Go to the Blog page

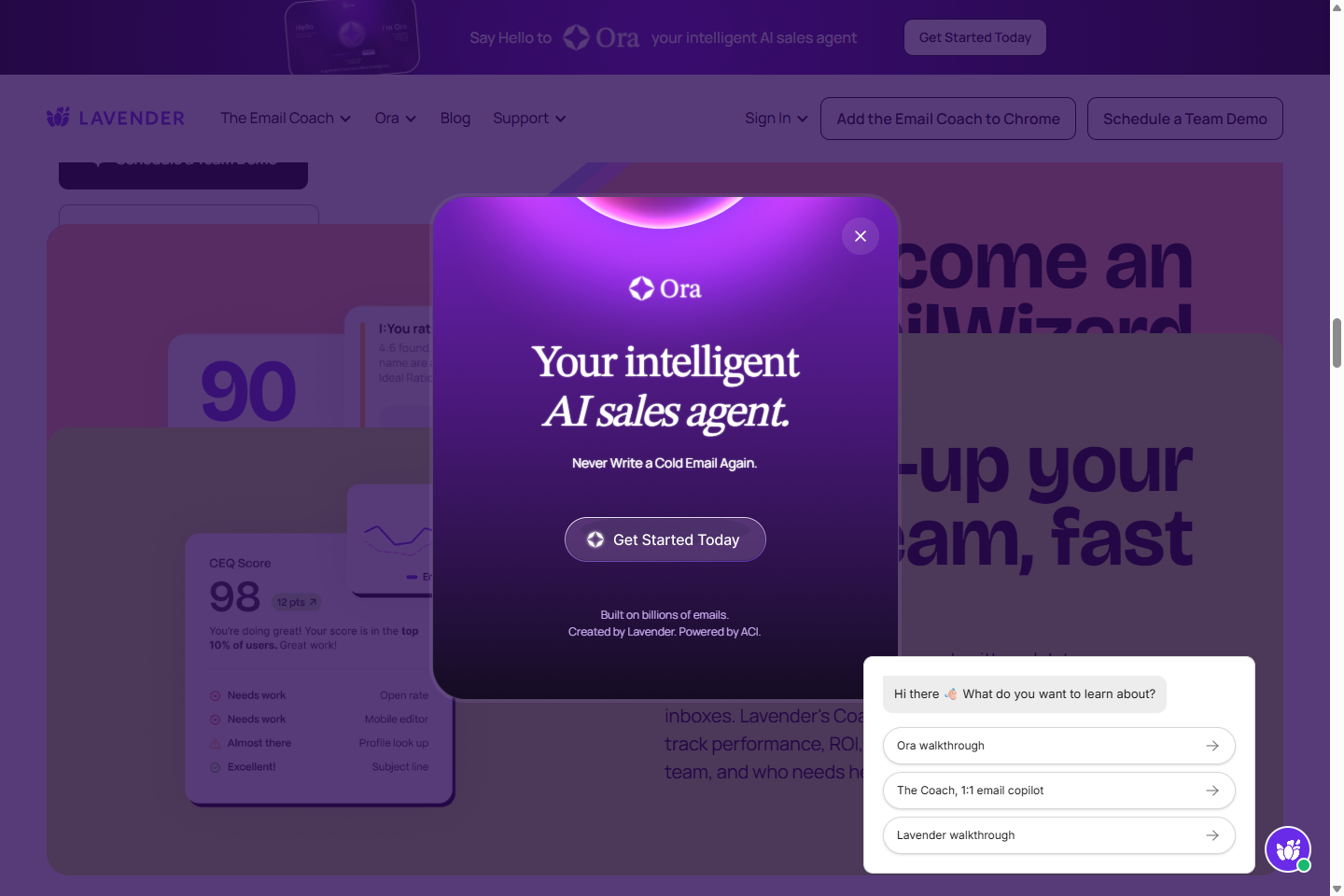pos(455,118)
